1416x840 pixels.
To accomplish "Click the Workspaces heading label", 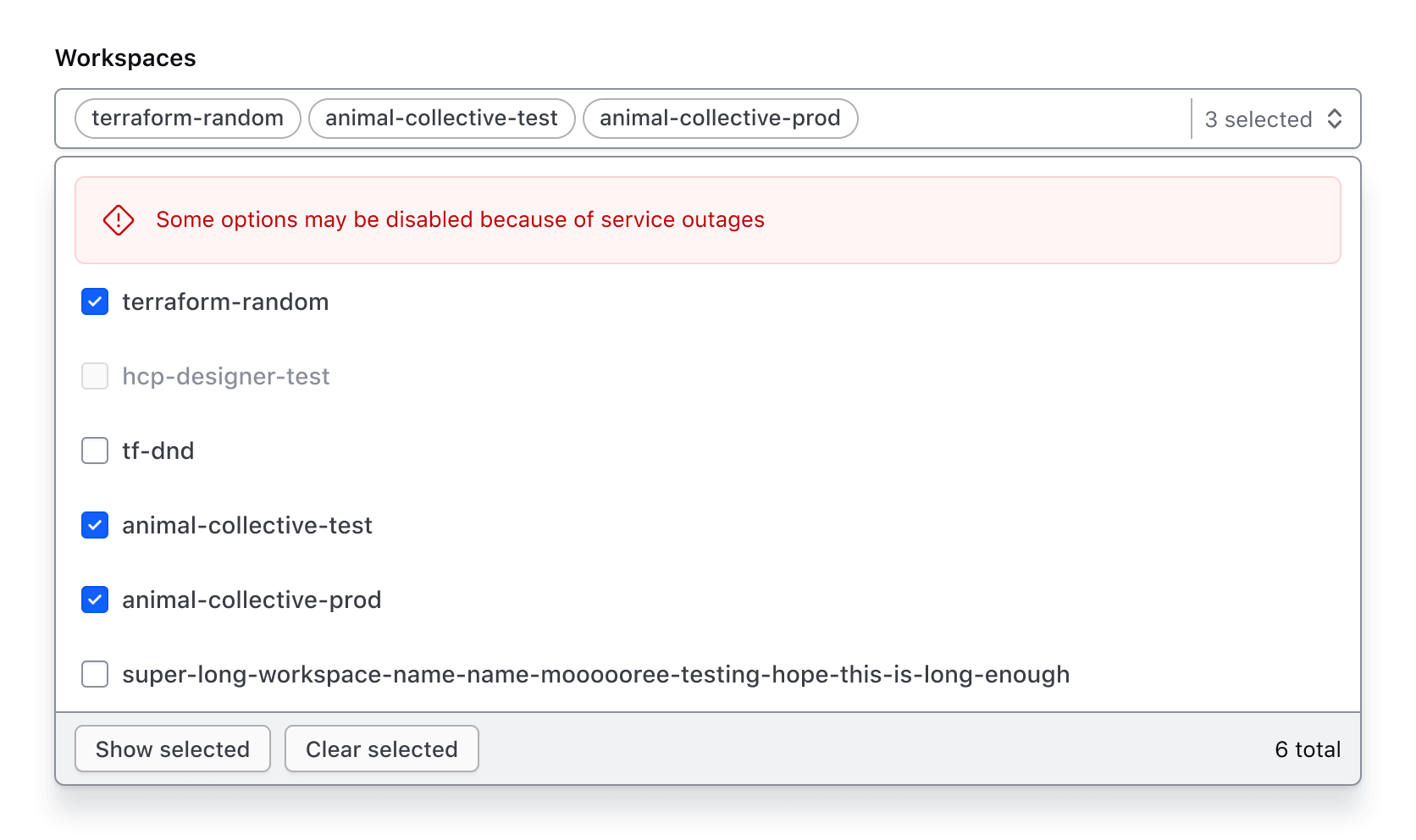I will pyautogui.click(x=125, y=58).
